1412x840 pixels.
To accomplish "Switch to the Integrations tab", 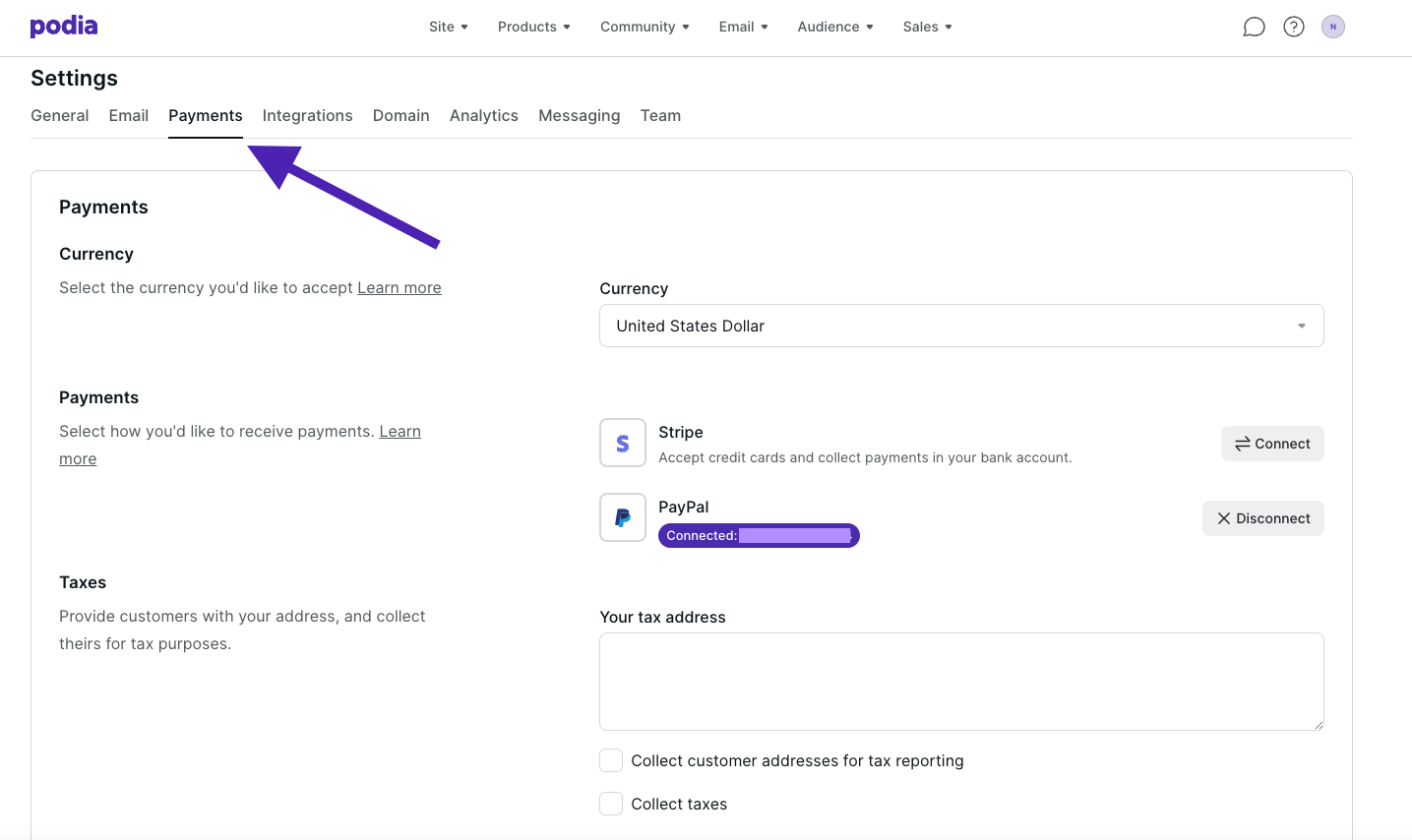I will (x=307, y=115).
